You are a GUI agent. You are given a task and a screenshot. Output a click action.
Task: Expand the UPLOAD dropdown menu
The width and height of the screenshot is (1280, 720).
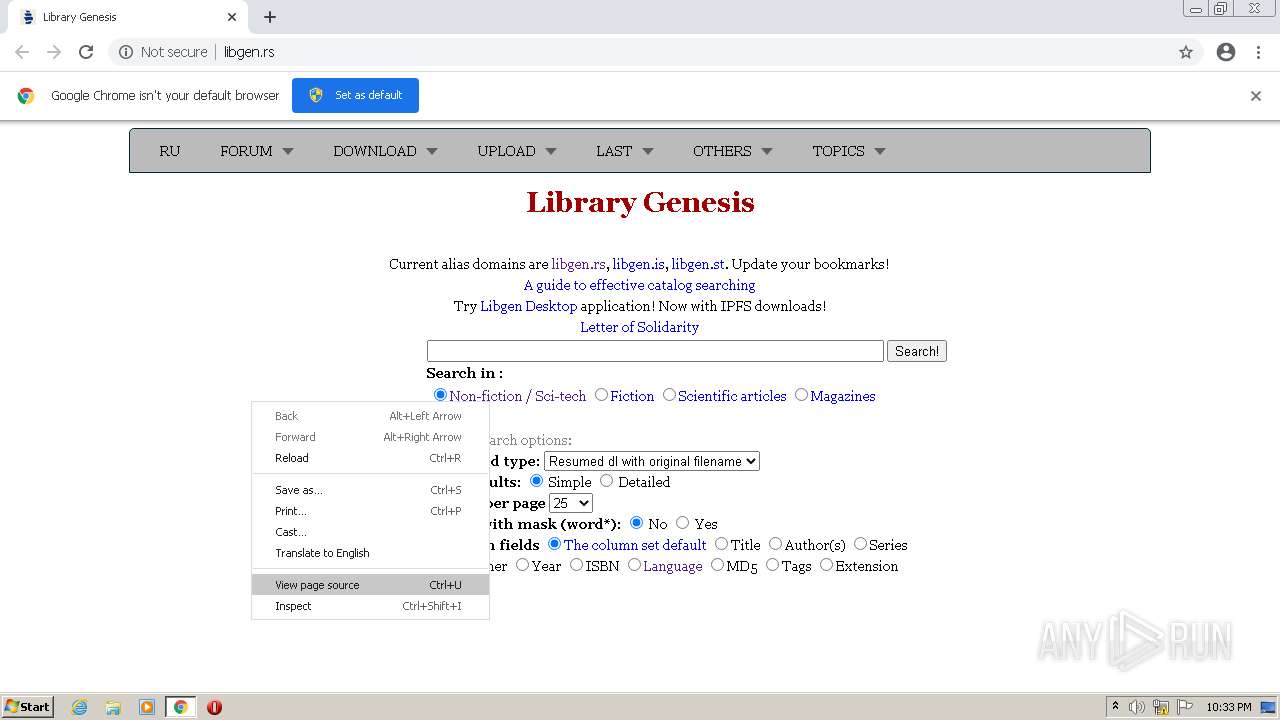point(517,151)
